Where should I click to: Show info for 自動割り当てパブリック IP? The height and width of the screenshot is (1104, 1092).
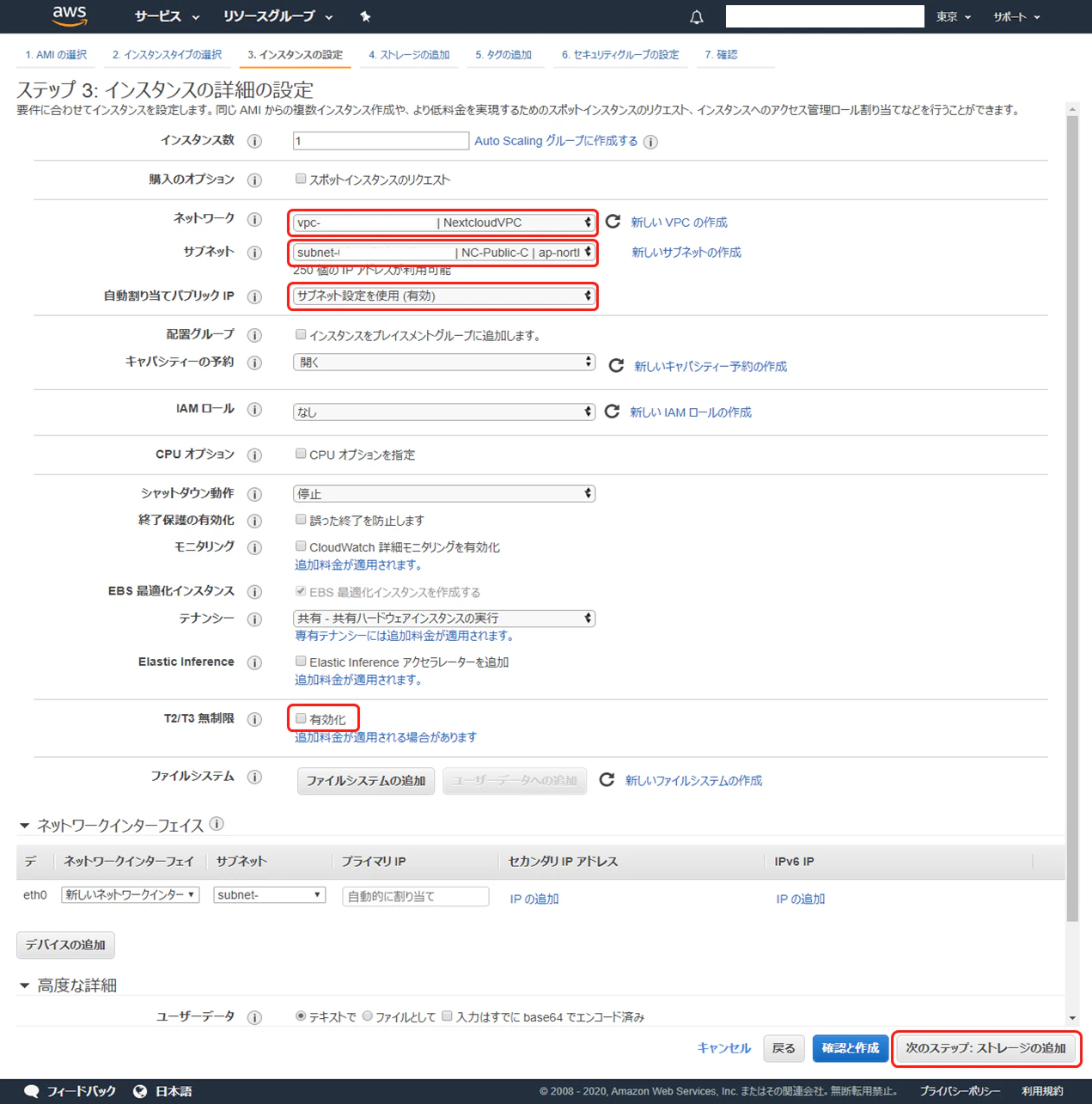254,296
